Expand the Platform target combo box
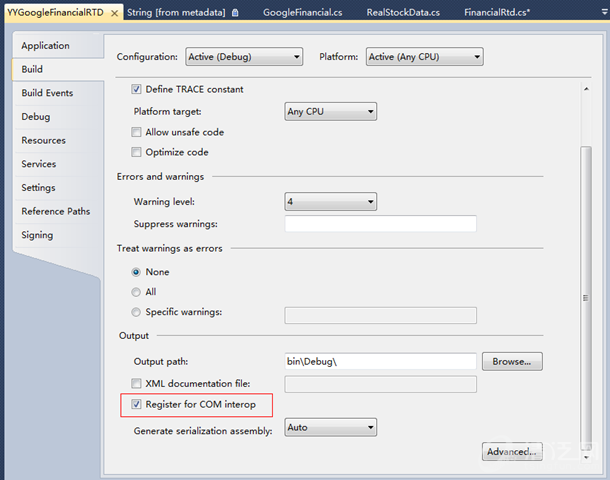This screenshot has width=610, height=480. pyautogui.click(x=330, y=111)
